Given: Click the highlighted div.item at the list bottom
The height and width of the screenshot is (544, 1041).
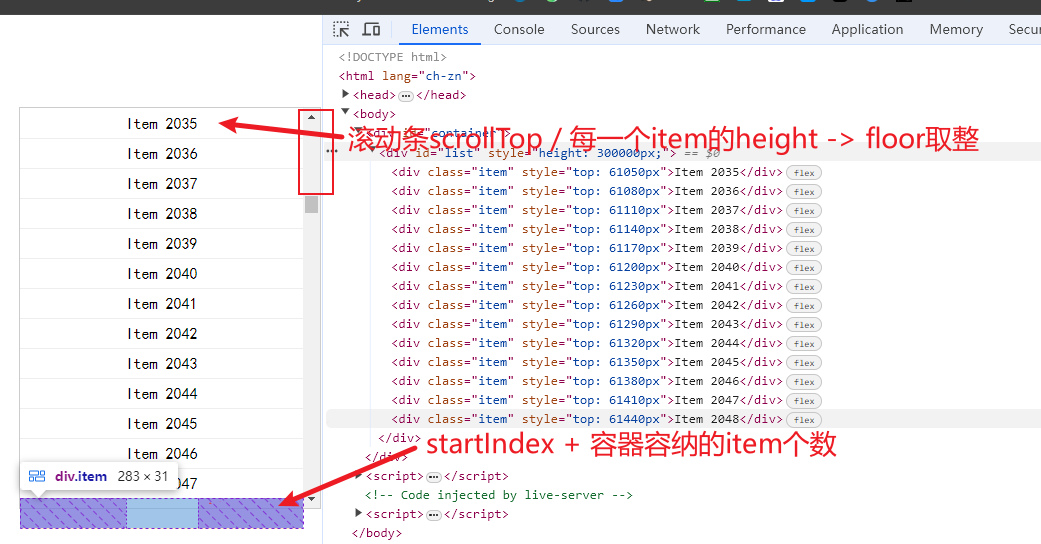Looking at the screenshot, I should click(x=162, y=513).
